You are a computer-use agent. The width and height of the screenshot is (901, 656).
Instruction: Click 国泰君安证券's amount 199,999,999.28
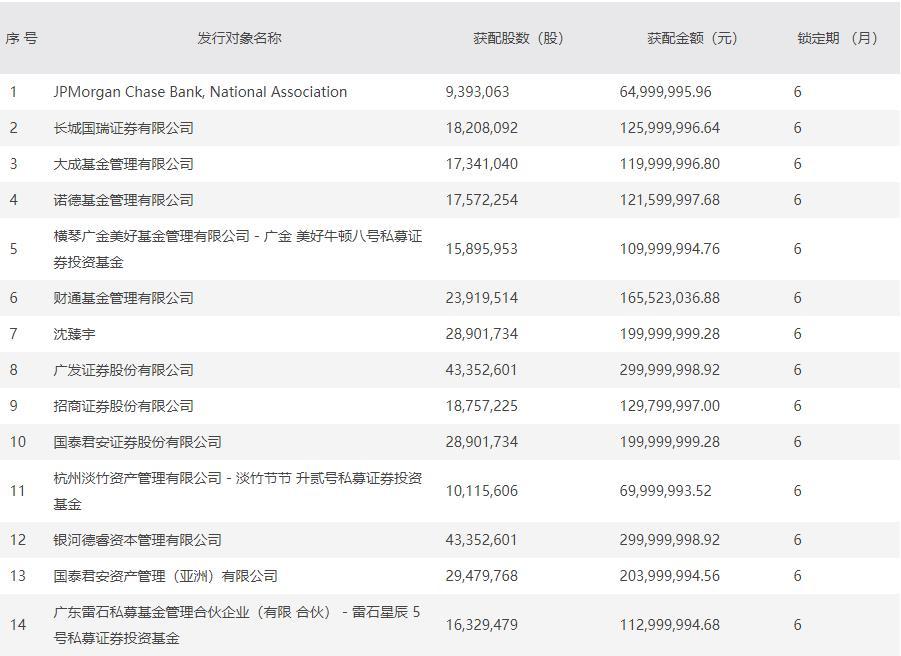(x=669, y=442)
